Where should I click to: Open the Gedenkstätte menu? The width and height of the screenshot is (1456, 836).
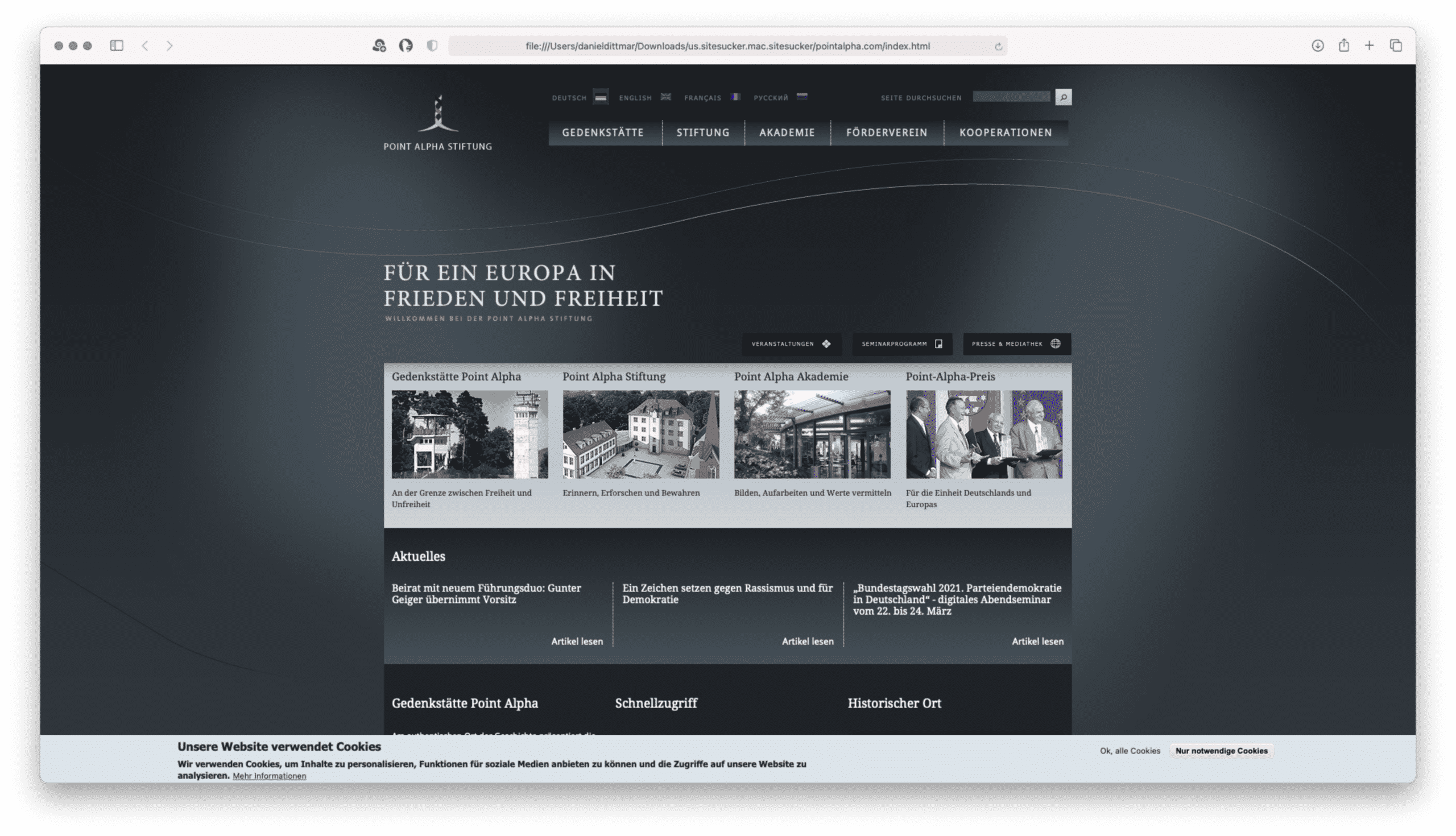point(603,133)
